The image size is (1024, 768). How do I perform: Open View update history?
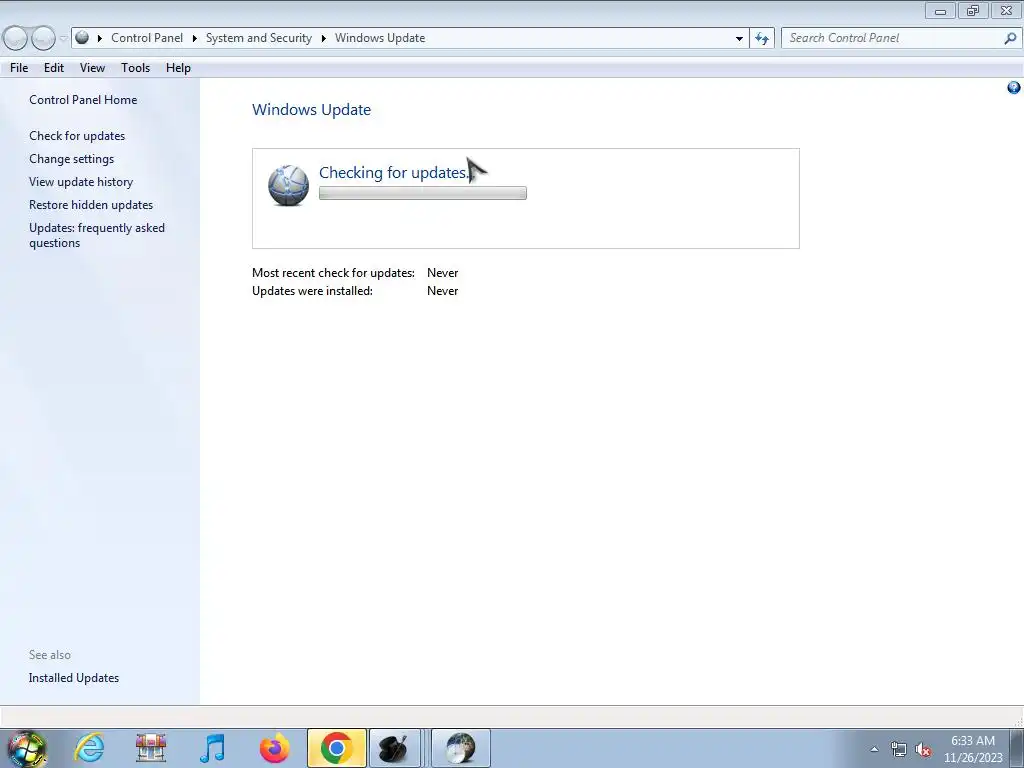[81, 182]
